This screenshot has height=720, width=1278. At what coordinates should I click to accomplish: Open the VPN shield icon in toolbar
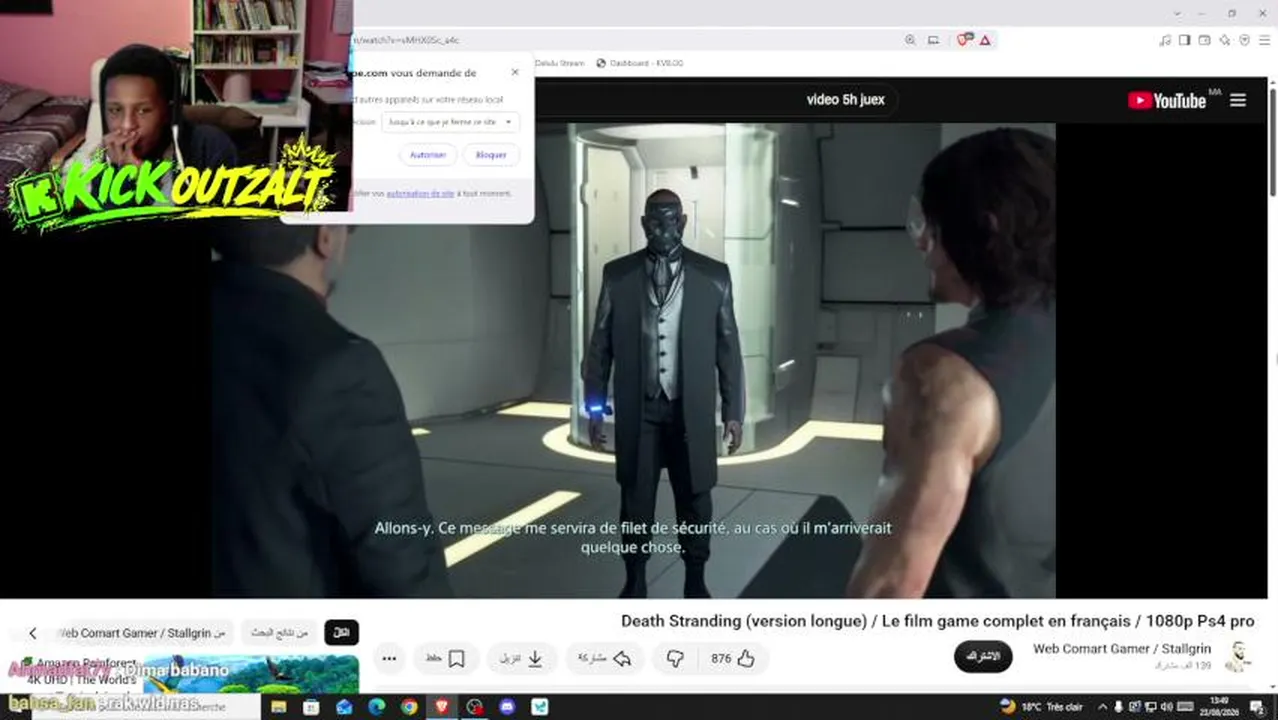click(x=1245, y=40)
